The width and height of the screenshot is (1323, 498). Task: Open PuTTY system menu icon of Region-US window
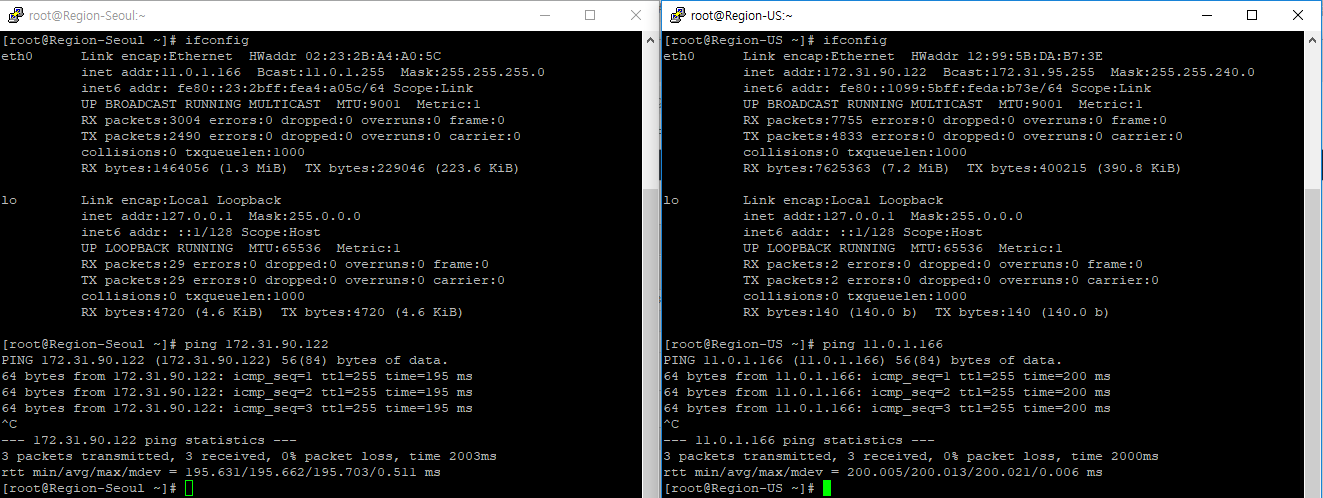678,15
